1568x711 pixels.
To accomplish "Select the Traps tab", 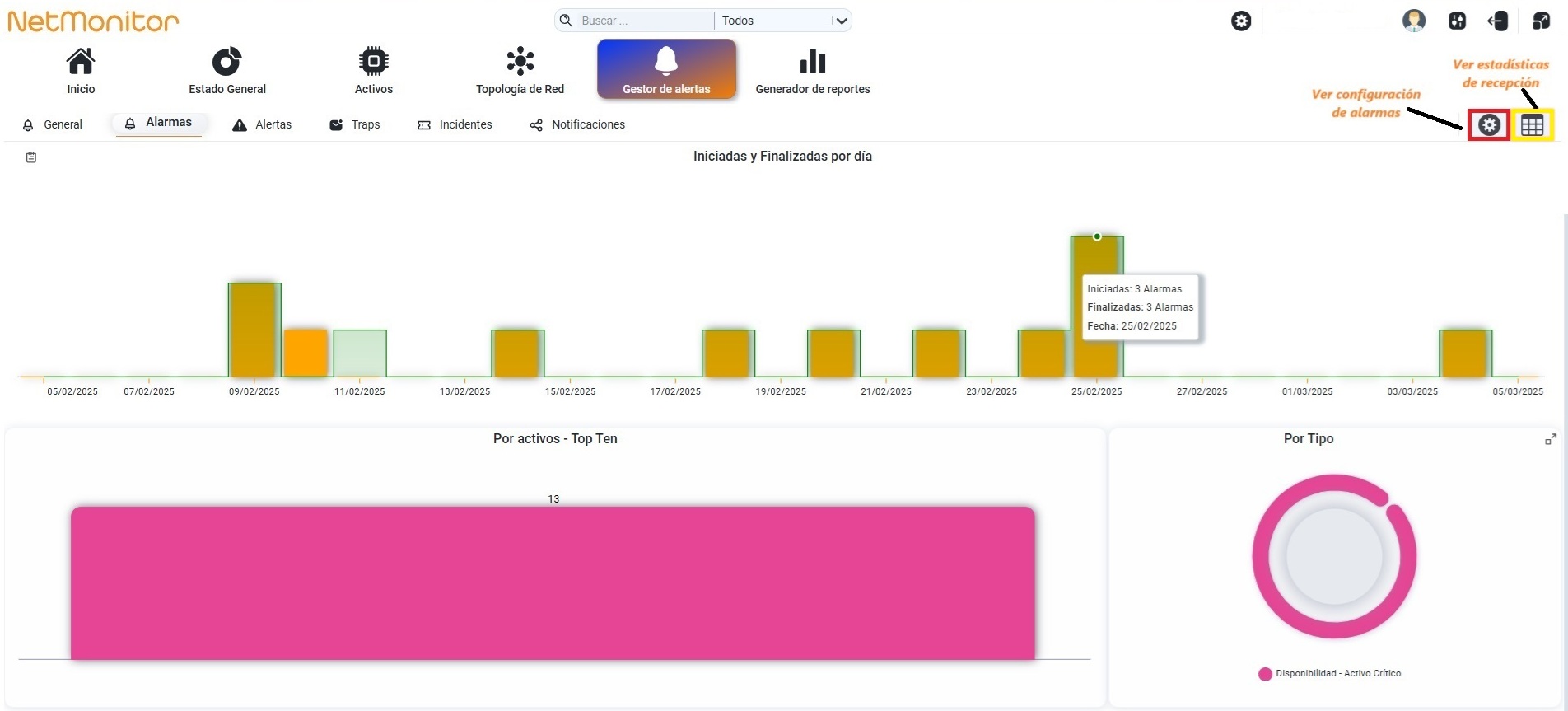I will click(355, 124).
